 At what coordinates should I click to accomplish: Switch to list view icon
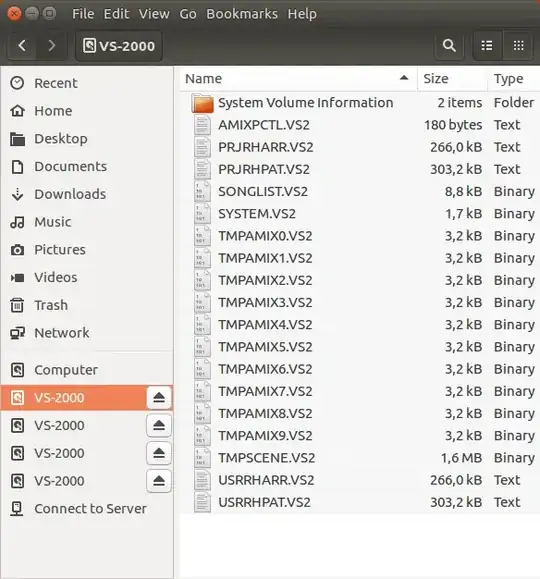tap(487, 46)
